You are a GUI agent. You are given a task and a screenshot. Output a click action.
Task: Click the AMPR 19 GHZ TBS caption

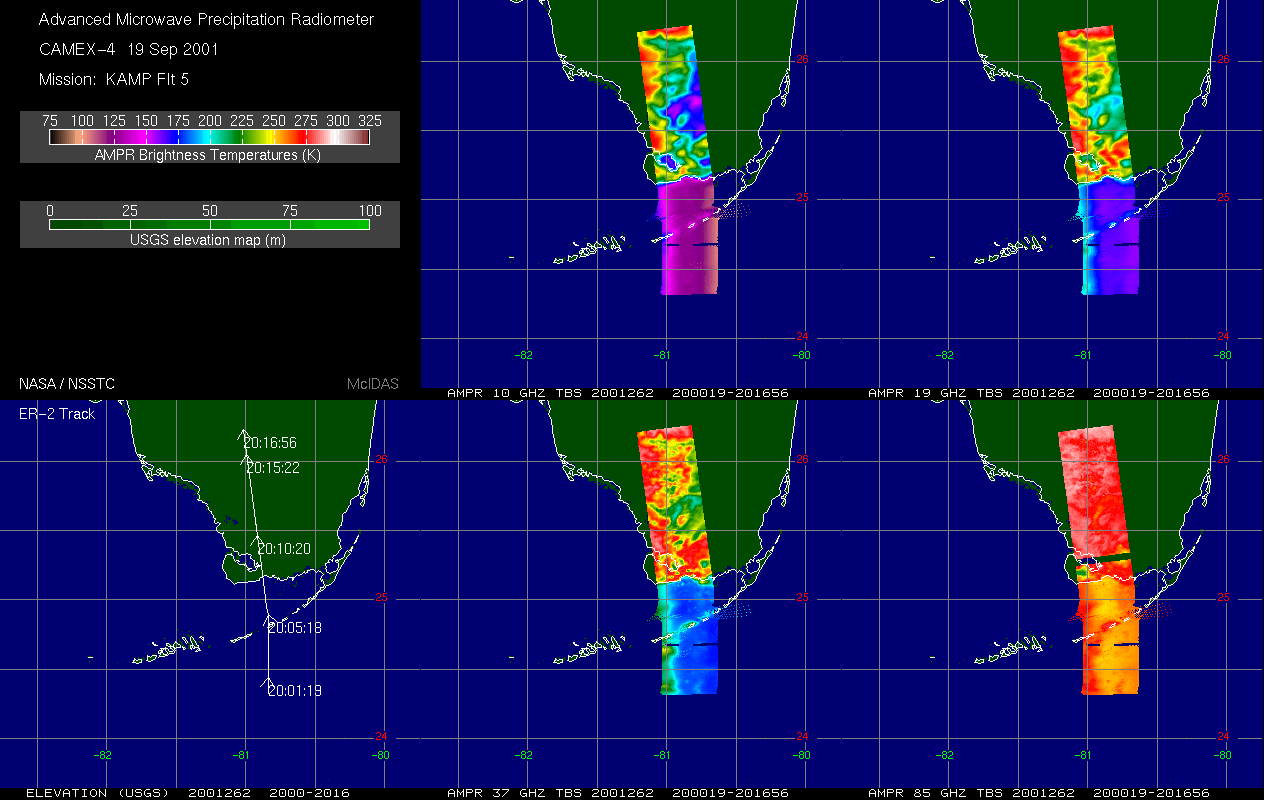click(1038, 393)
